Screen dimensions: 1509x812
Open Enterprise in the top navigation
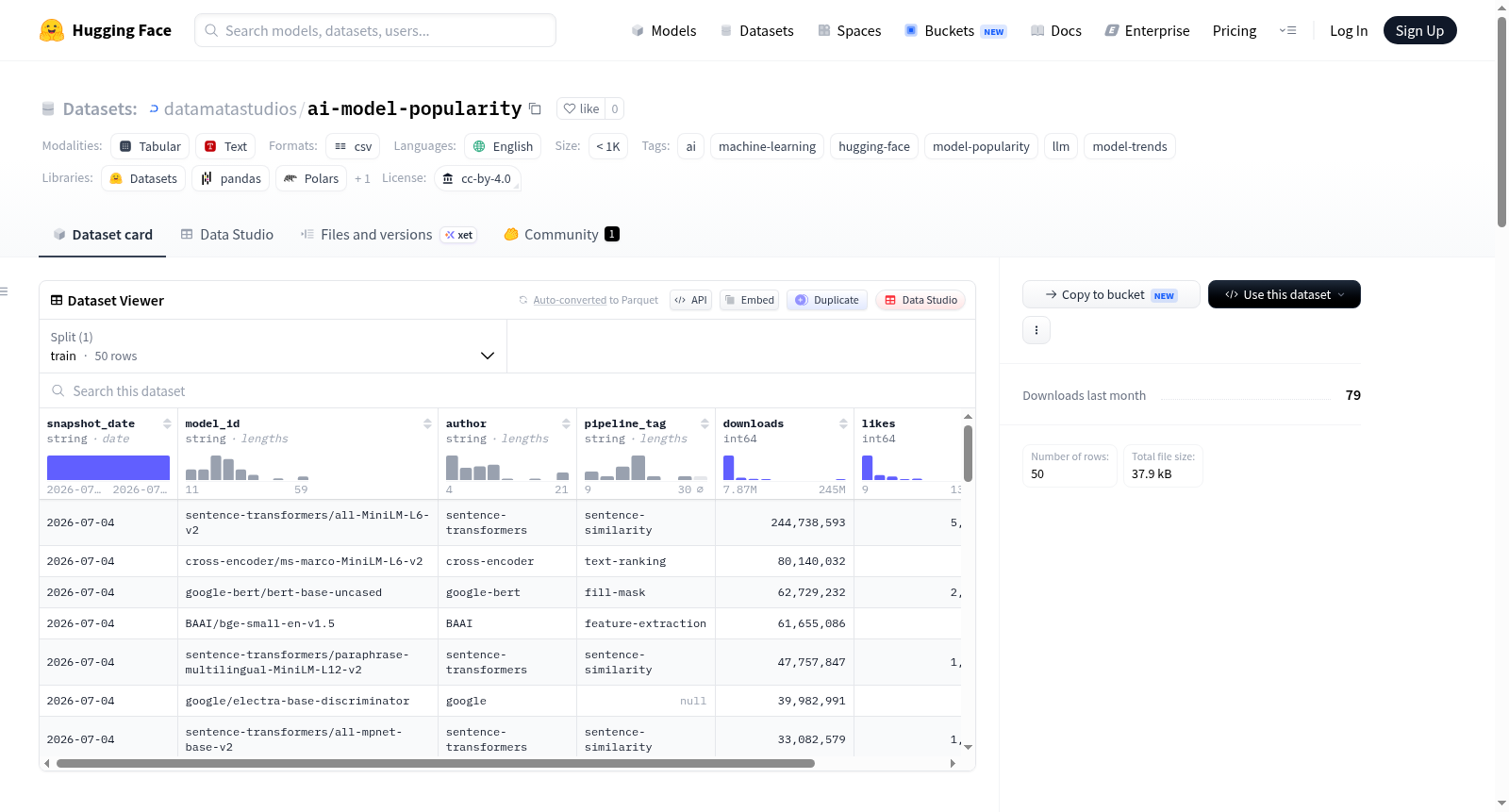(x=1147, y=30)
